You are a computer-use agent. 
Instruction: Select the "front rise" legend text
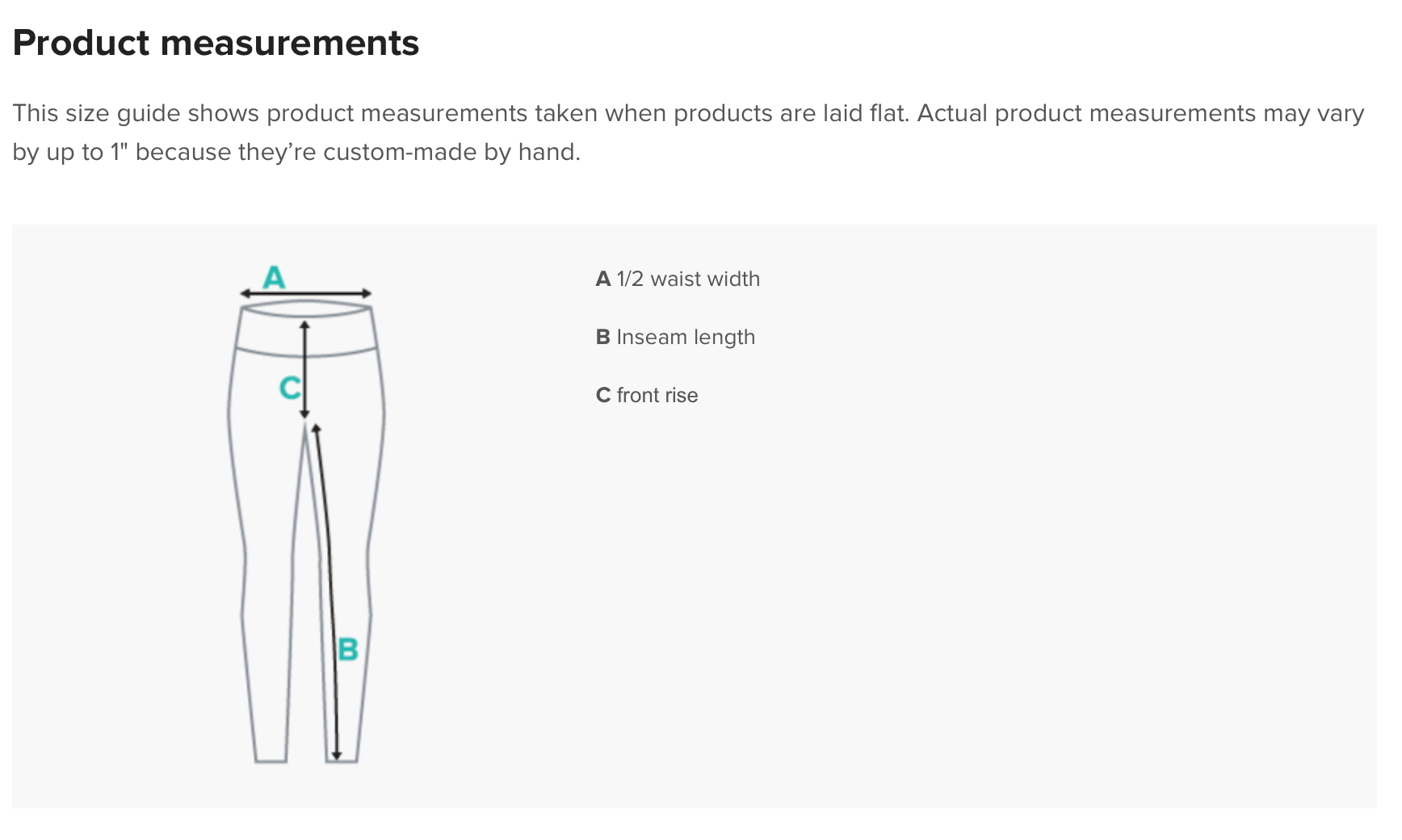[657, 396]
